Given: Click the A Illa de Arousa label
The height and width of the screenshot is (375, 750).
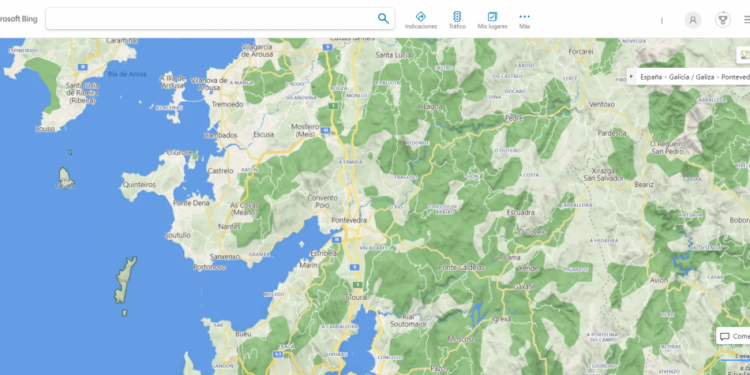Looking at the screenshot, I should tap(172, 82).
